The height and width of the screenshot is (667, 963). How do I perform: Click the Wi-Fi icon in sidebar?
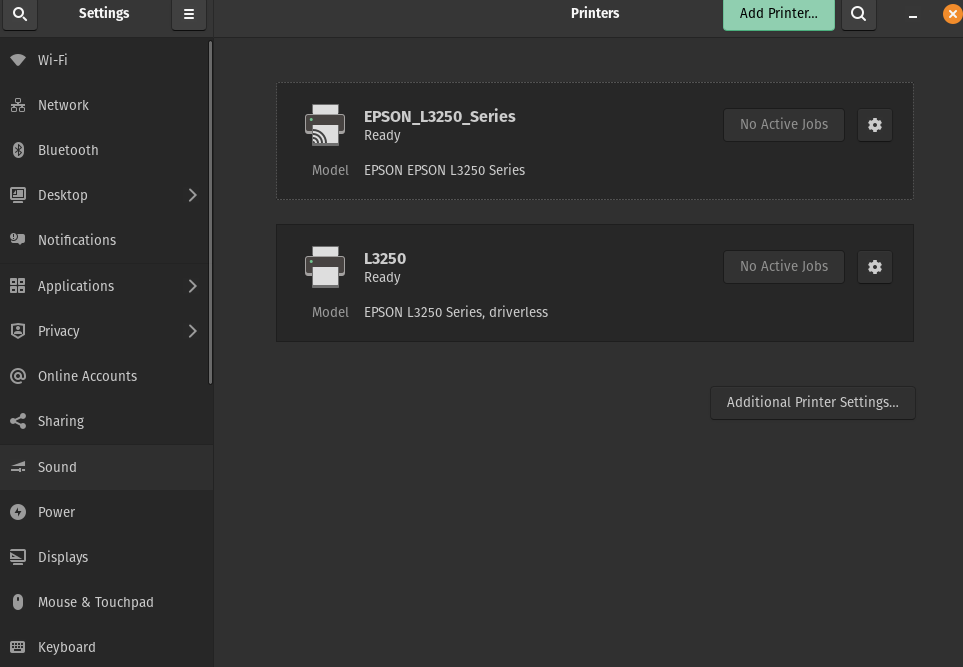coord(18,60)
